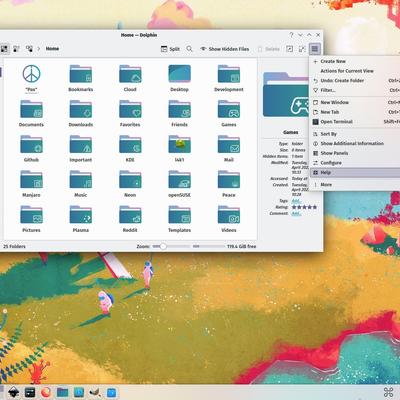The width and height of the screenshot is (400, 400).
Task: Switch to Details view mode in toolbar
Action: coord(29,49)
